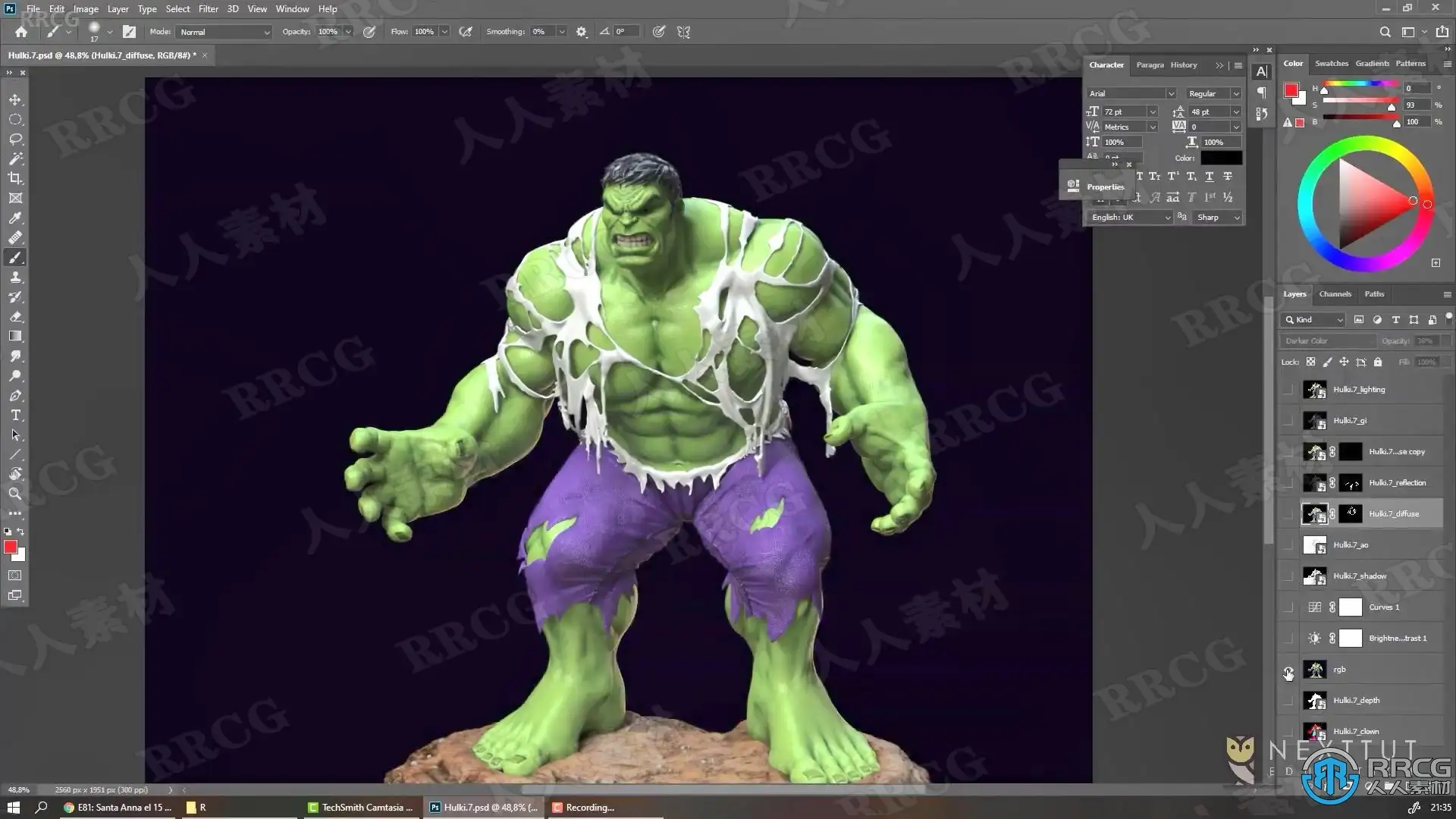Open the Filter menu
The height and width of the screenshot is (819, 1456).
coord(208,9)
